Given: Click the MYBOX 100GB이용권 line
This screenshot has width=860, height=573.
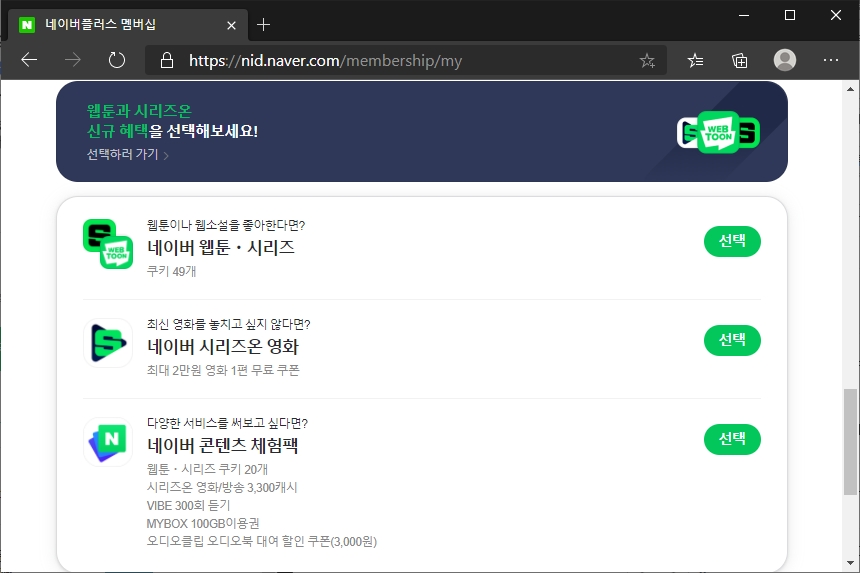Looking at the screenshot, I should click(x=203, y=524).
